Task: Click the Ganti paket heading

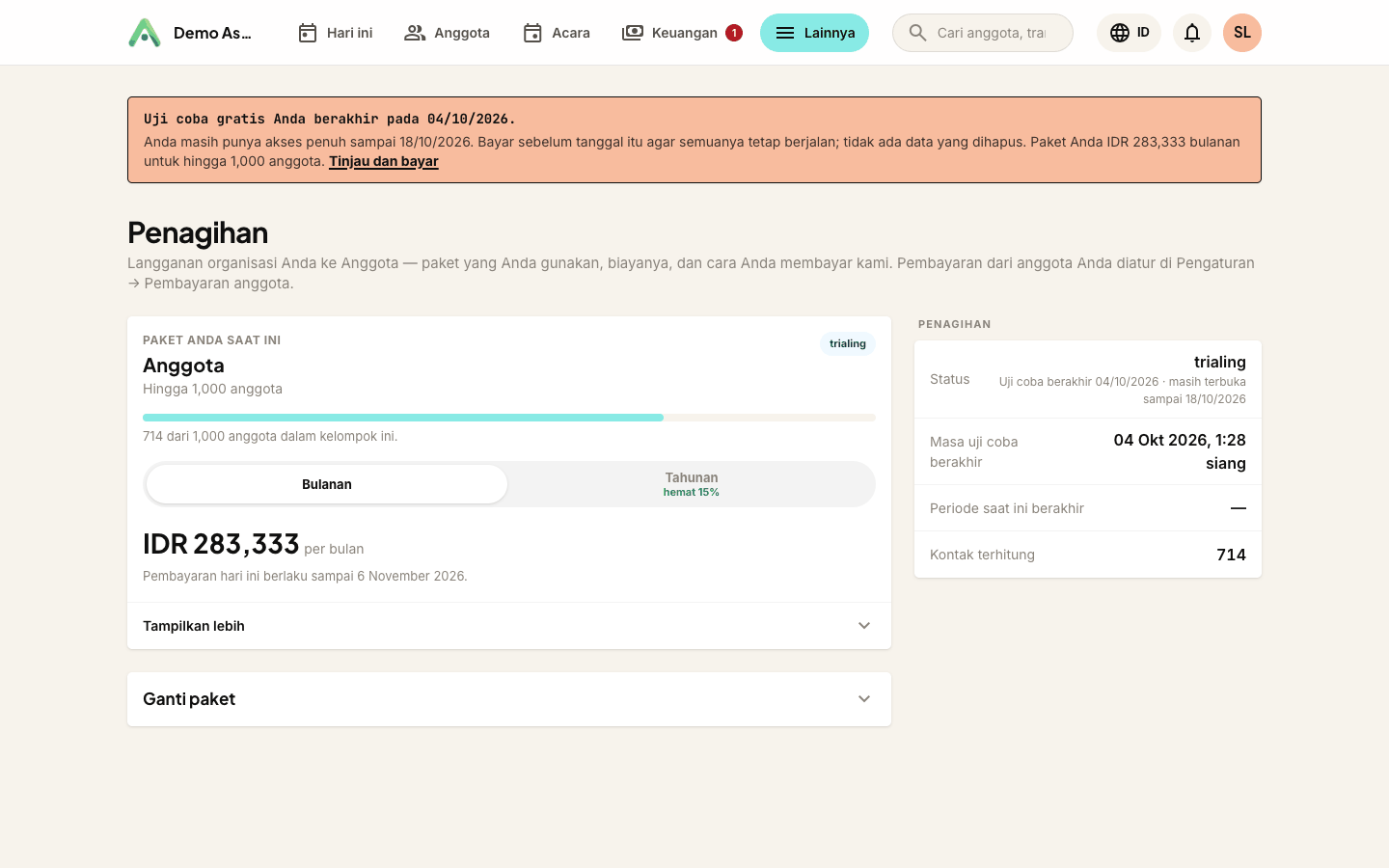Action: [x=189, y=699]
